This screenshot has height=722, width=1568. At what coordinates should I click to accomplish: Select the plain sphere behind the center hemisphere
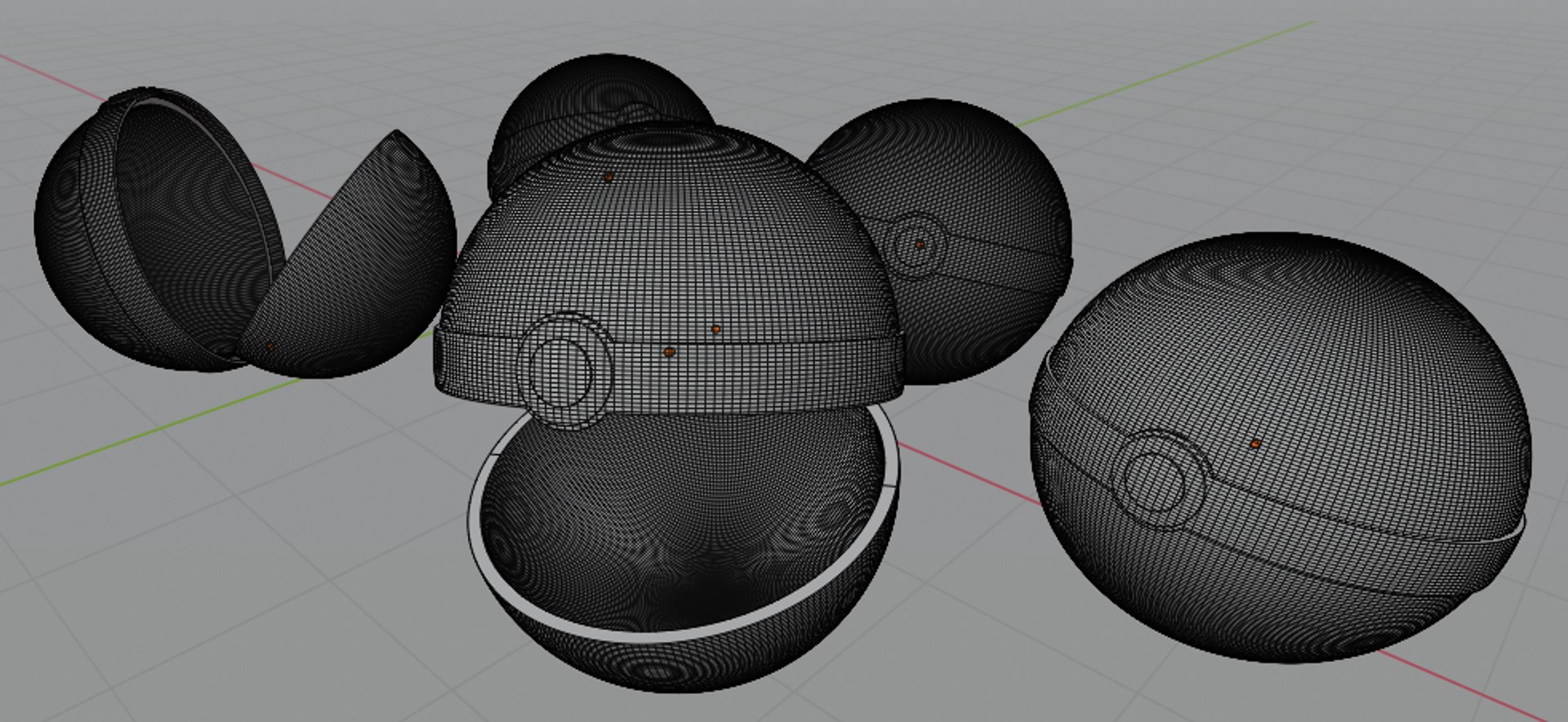pyautogui.click(x=600, y=114)
